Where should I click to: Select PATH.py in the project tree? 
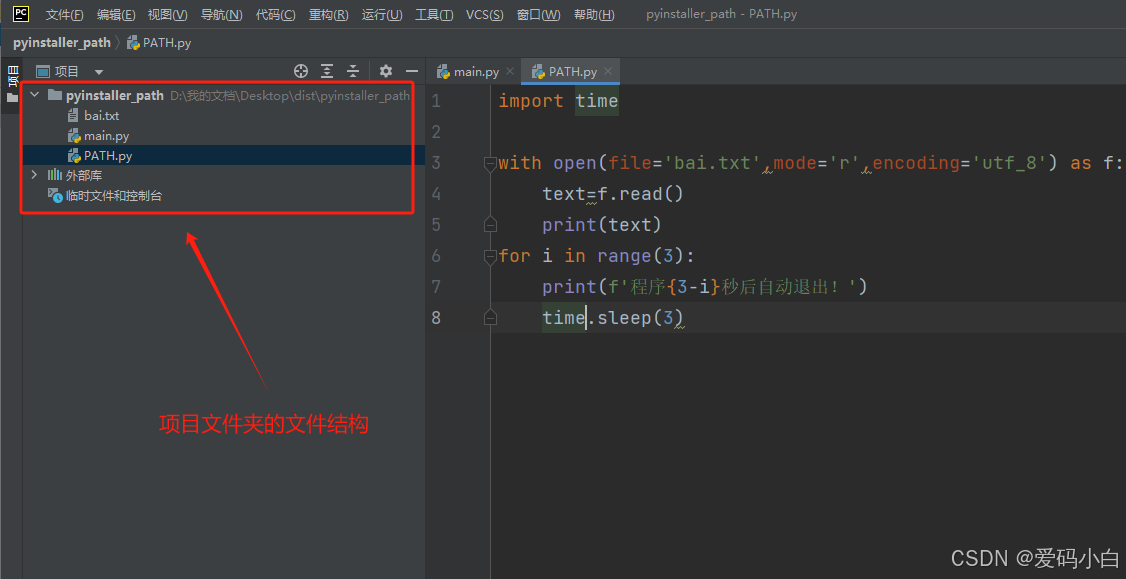(x=108, y=156)
